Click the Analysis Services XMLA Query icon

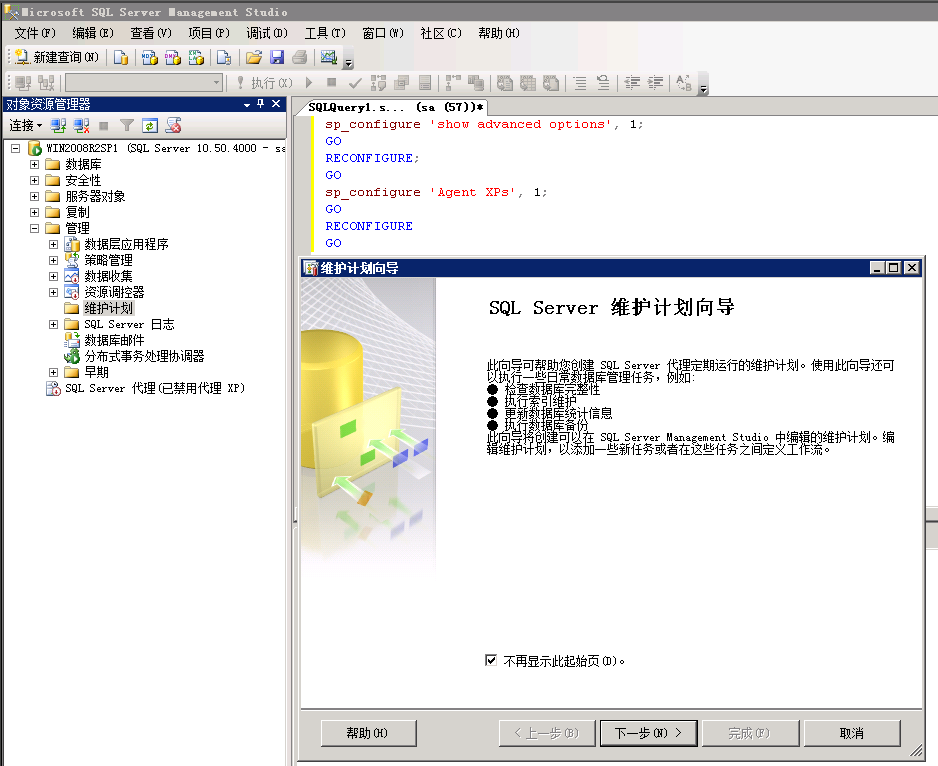click(196, 57)
